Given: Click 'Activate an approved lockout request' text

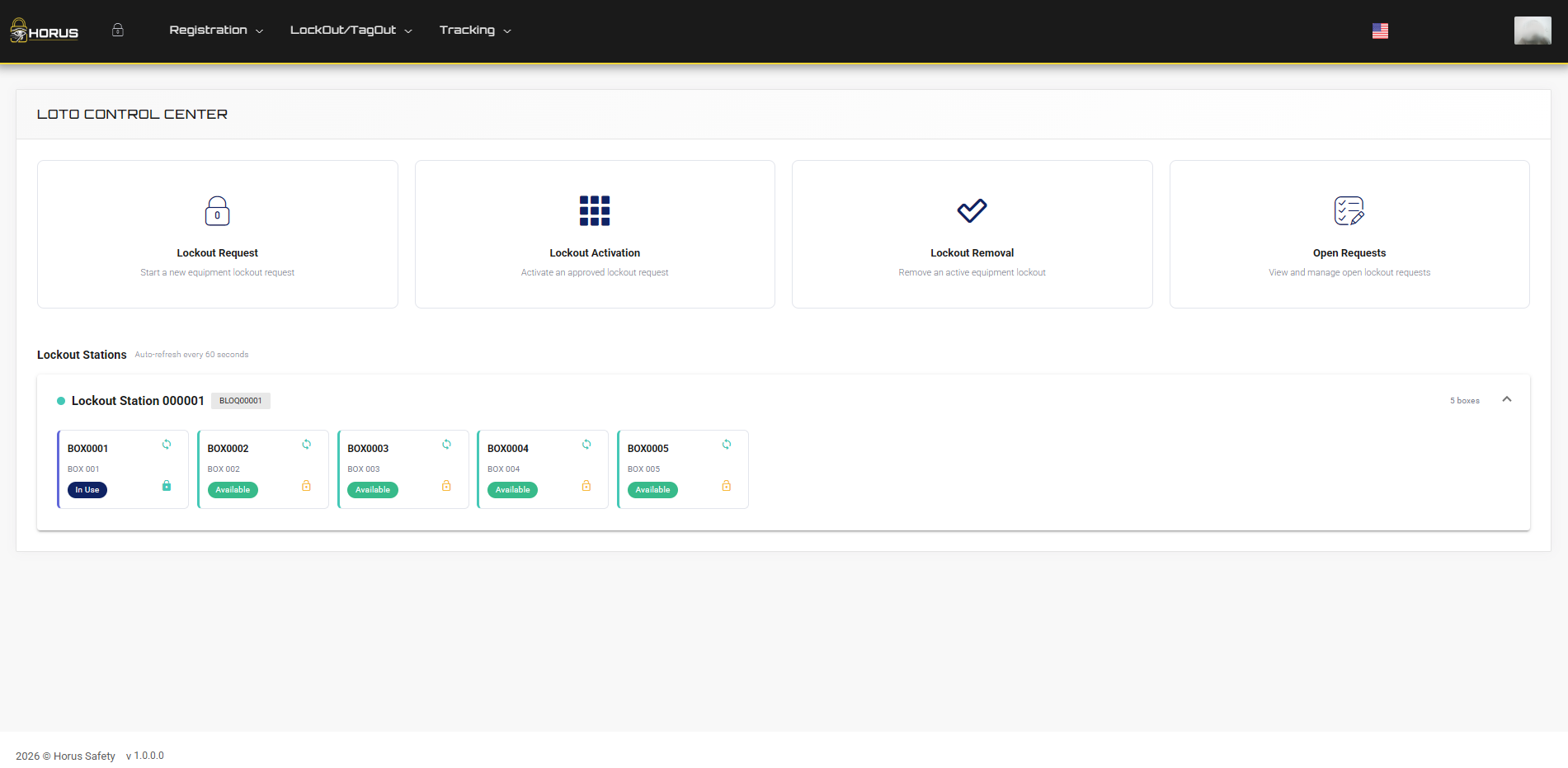Looking at the screenshot, I should tap(595, 273).
